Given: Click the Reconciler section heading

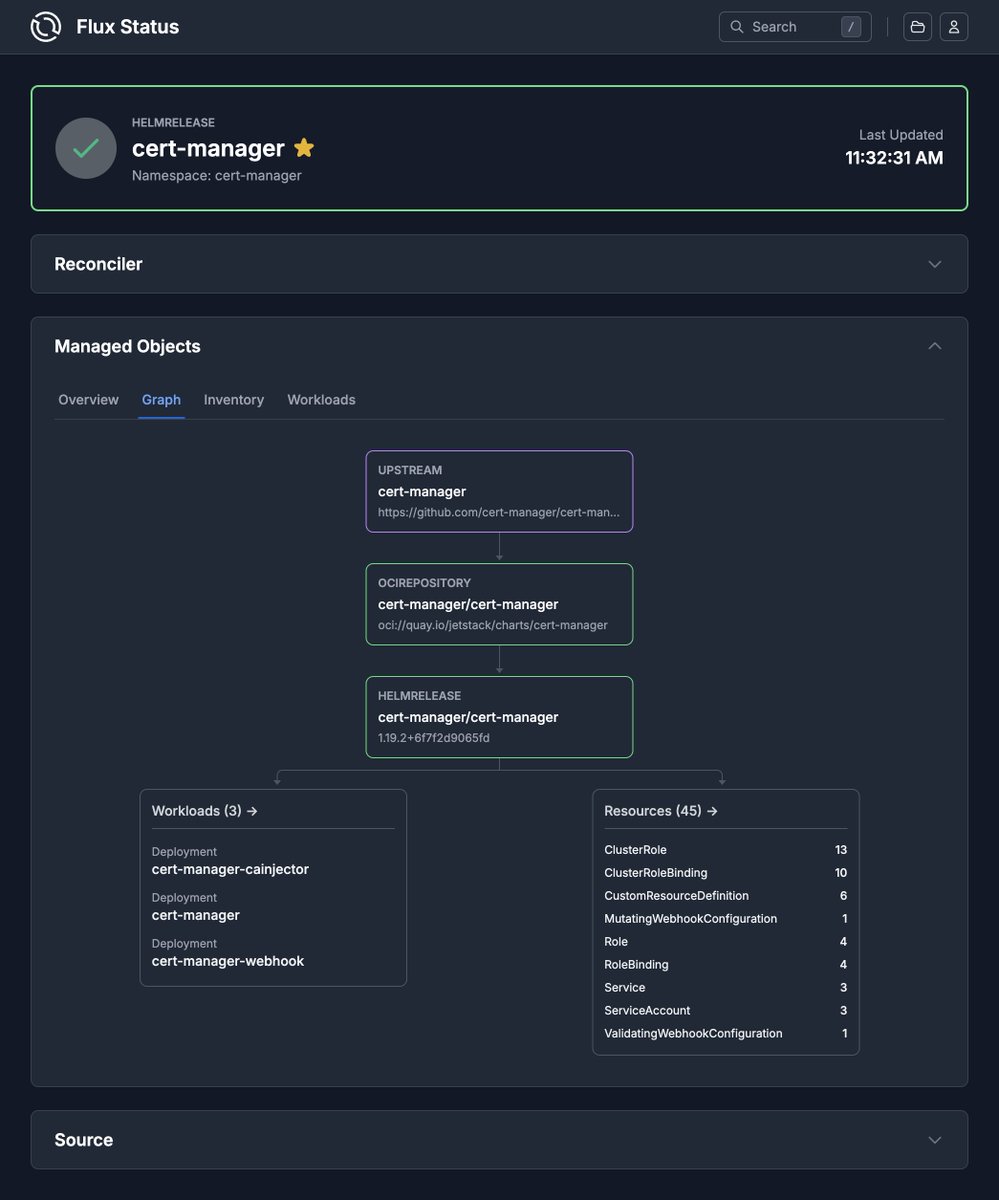Looking at the screenshot, I should coord(98,264).
